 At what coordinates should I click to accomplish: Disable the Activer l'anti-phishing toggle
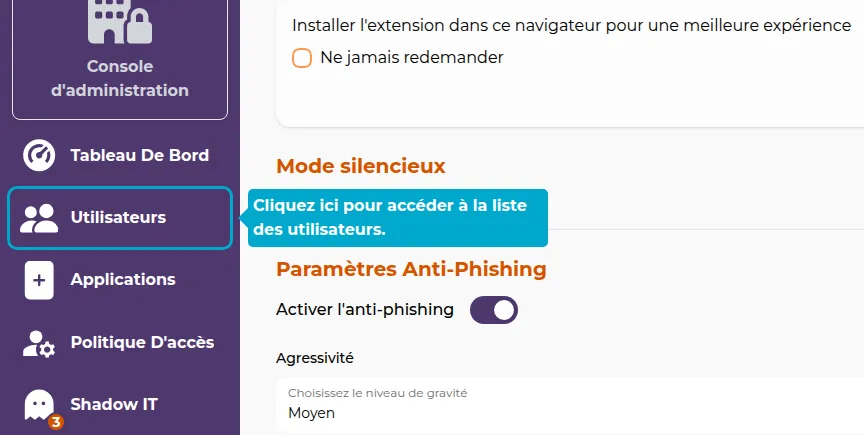tap(494, 310)
